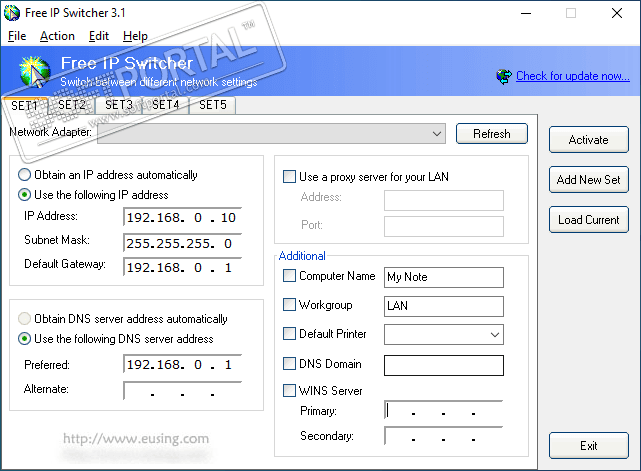Select Obtain an IP address automatically

108,175
